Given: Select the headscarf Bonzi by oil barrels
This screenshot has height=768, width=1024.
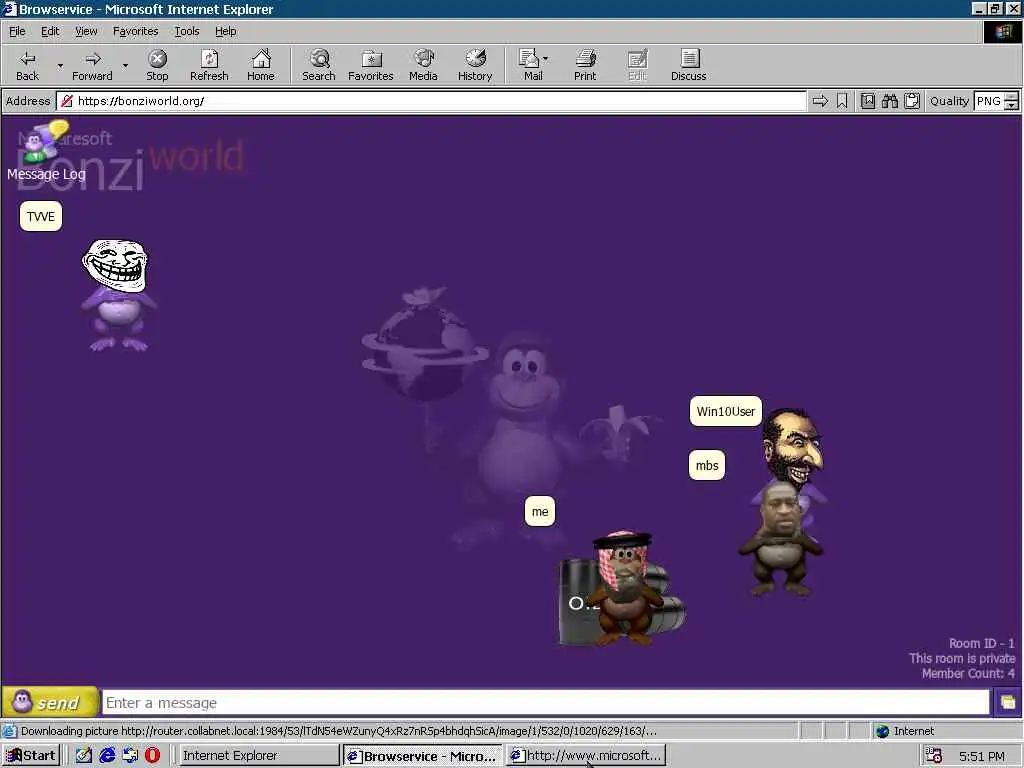Looking at the screenshot, I should (622, 589).
